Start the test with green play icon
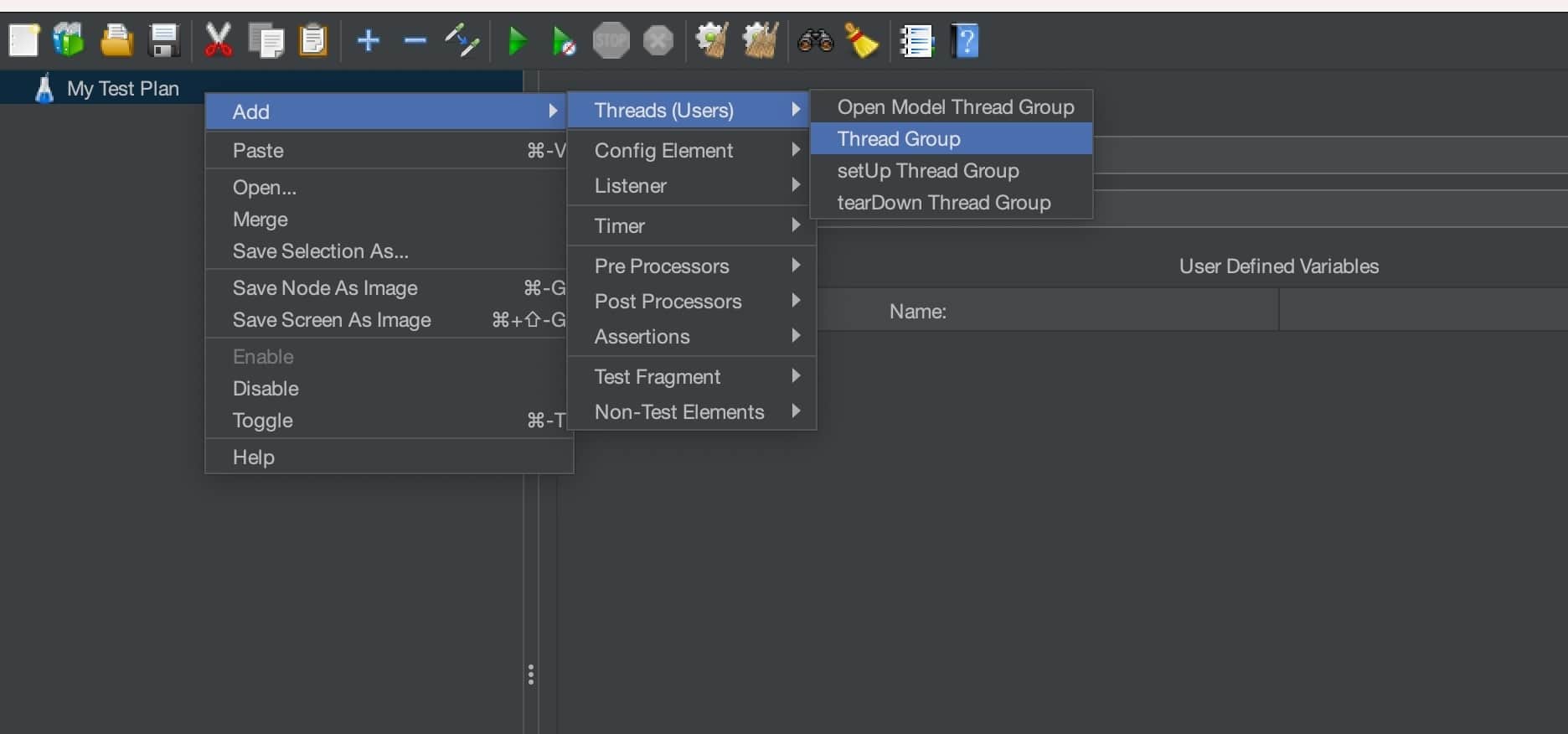Screen dimensions: 1568x734 click(518, 40)
